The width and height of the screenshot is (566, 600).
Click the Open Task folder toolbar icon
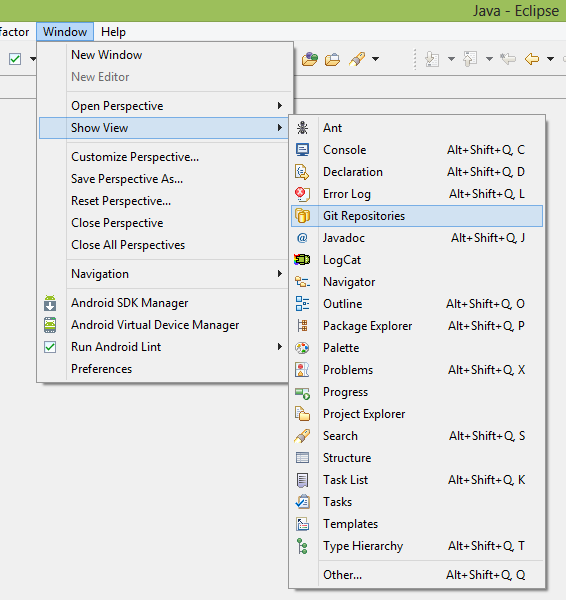tap(332, 59)
